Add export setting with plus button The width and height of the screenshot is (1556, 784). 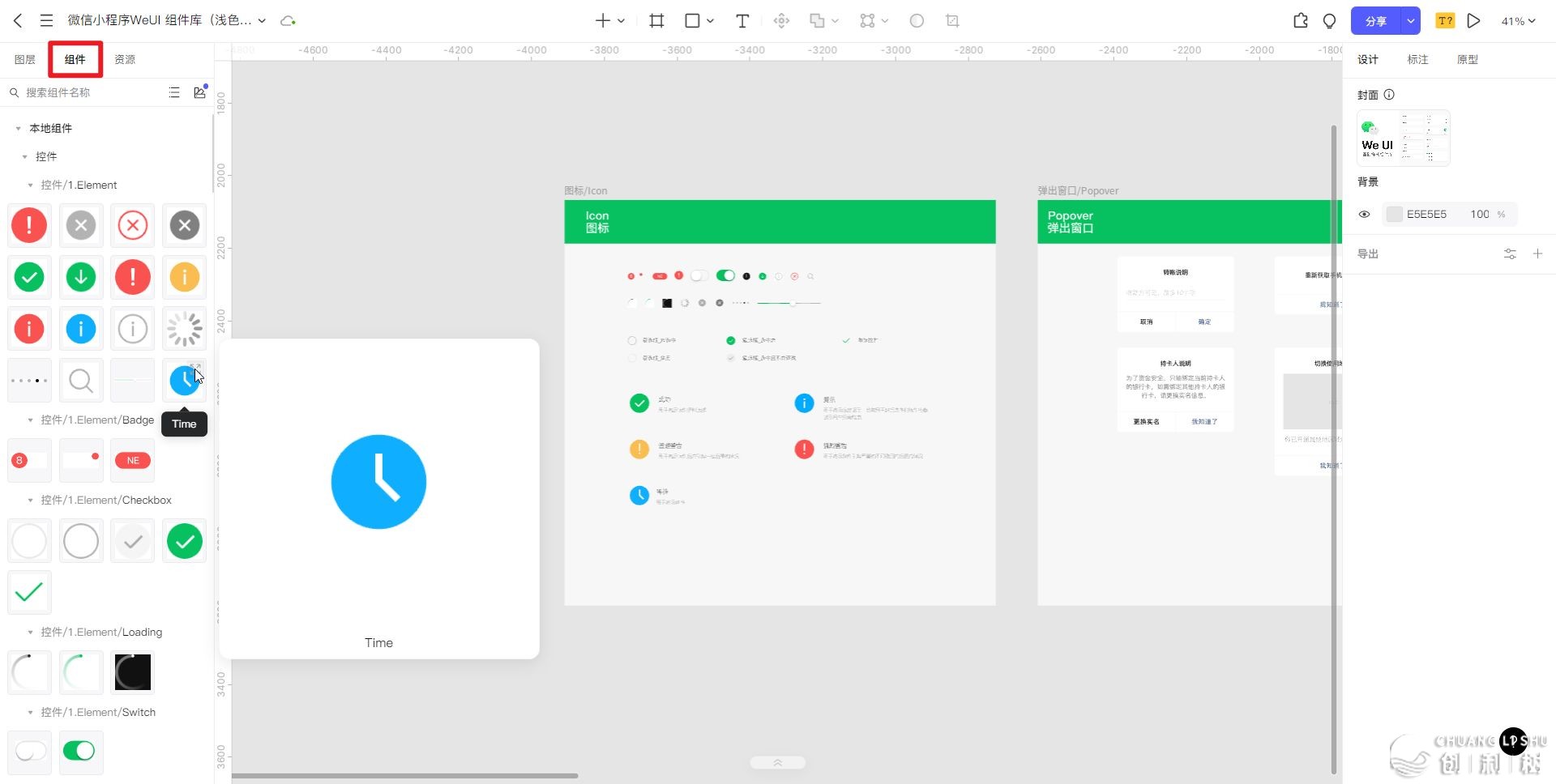point(1537,254)
